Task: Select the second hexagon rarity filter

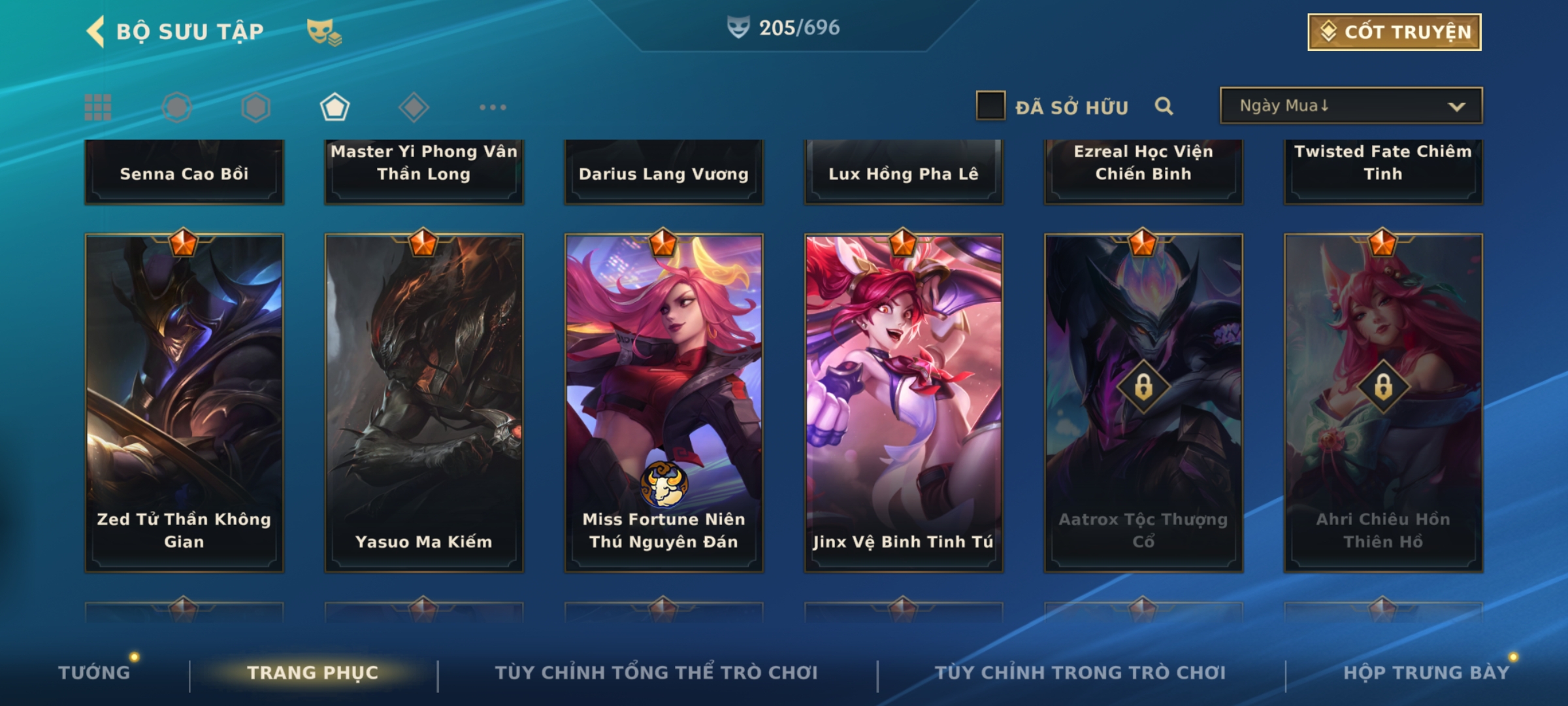Action: tap(255, 107)
